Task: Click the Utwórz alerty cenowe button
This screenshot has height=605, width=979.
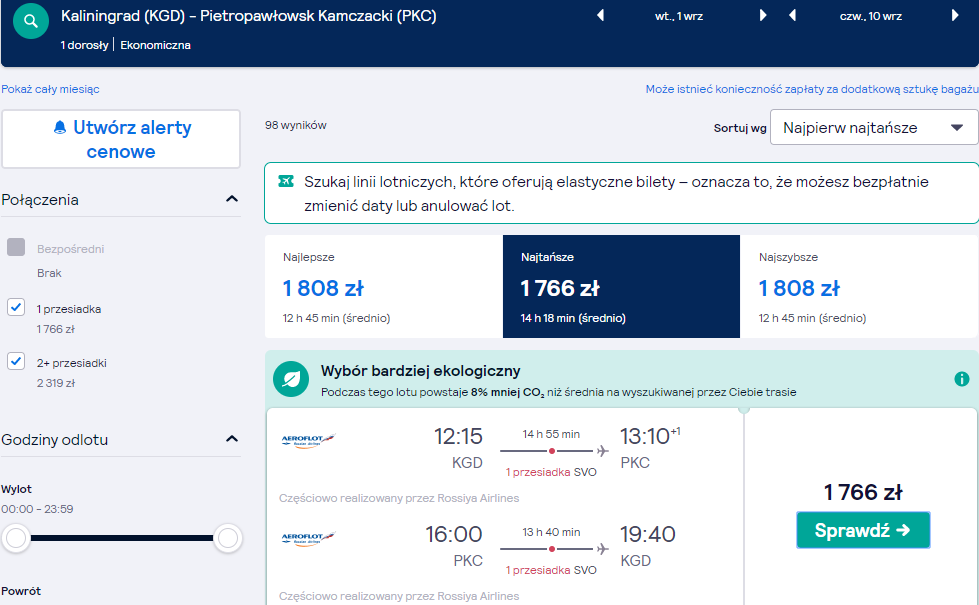Action: [121, 139]
